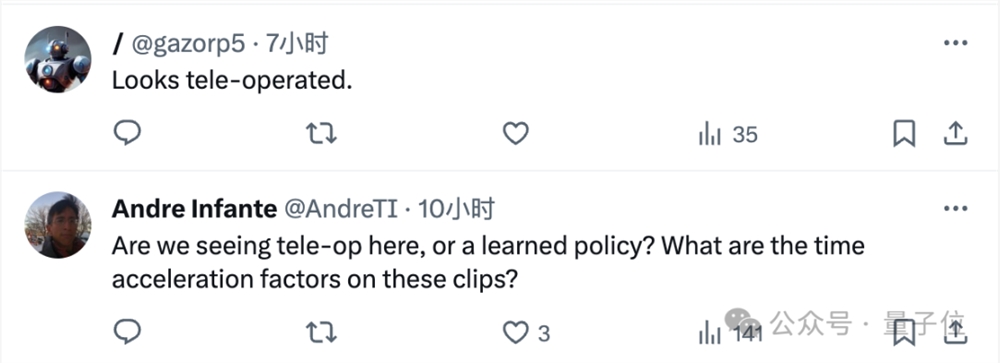
Task: Visit the @AndreTI handle
Action: 341,209
